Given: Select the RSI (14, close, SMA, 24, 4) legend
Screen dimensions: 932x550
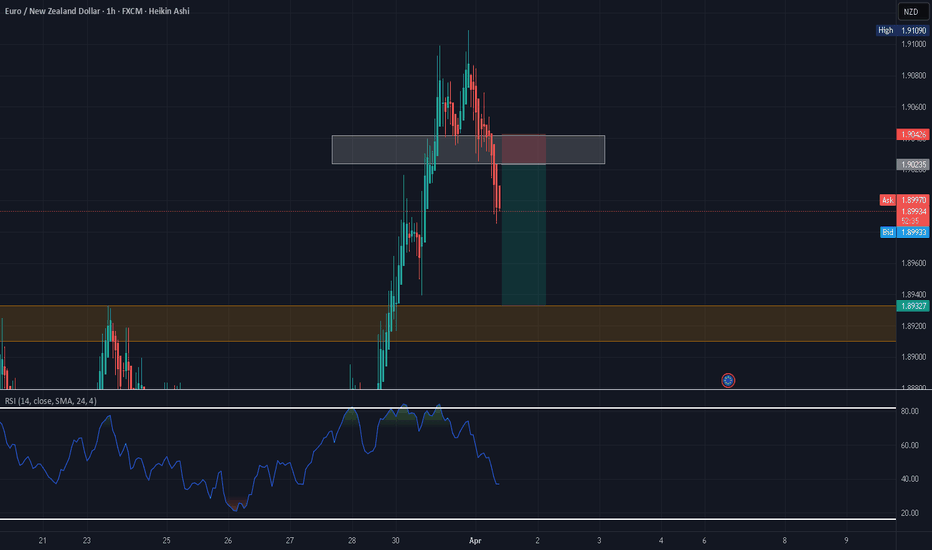Looking at the screenshot, I should click(51, 401).
